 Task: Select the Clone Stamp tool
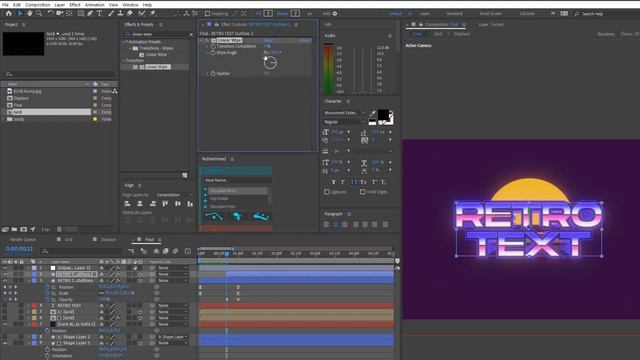(120, 13)
